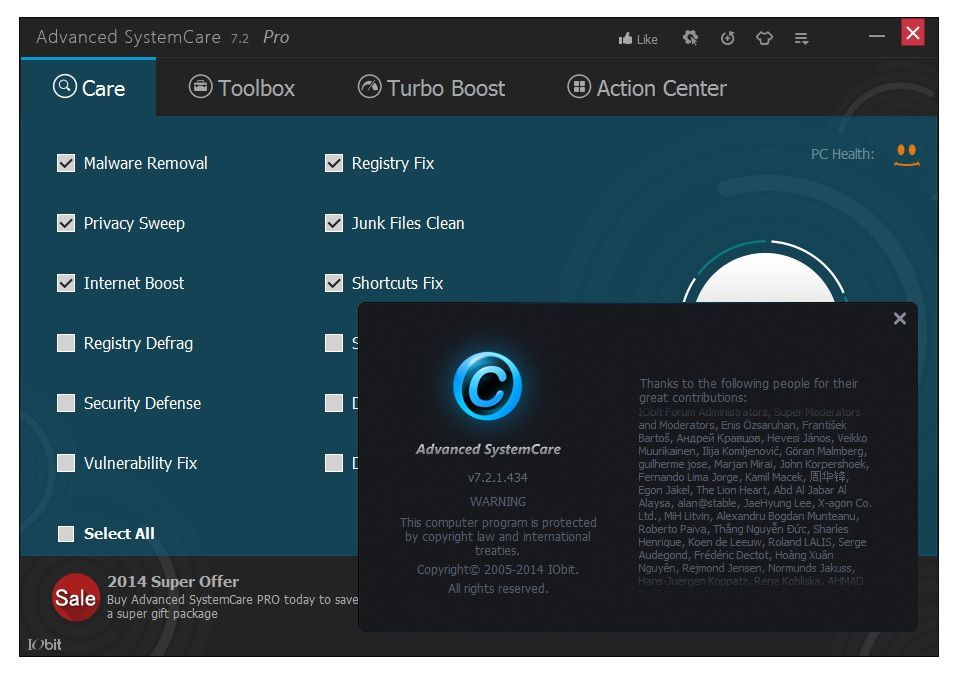Click the blue Advanced SystemCare logo in About
Screen dimensions: 956x675
pos(487,386)
